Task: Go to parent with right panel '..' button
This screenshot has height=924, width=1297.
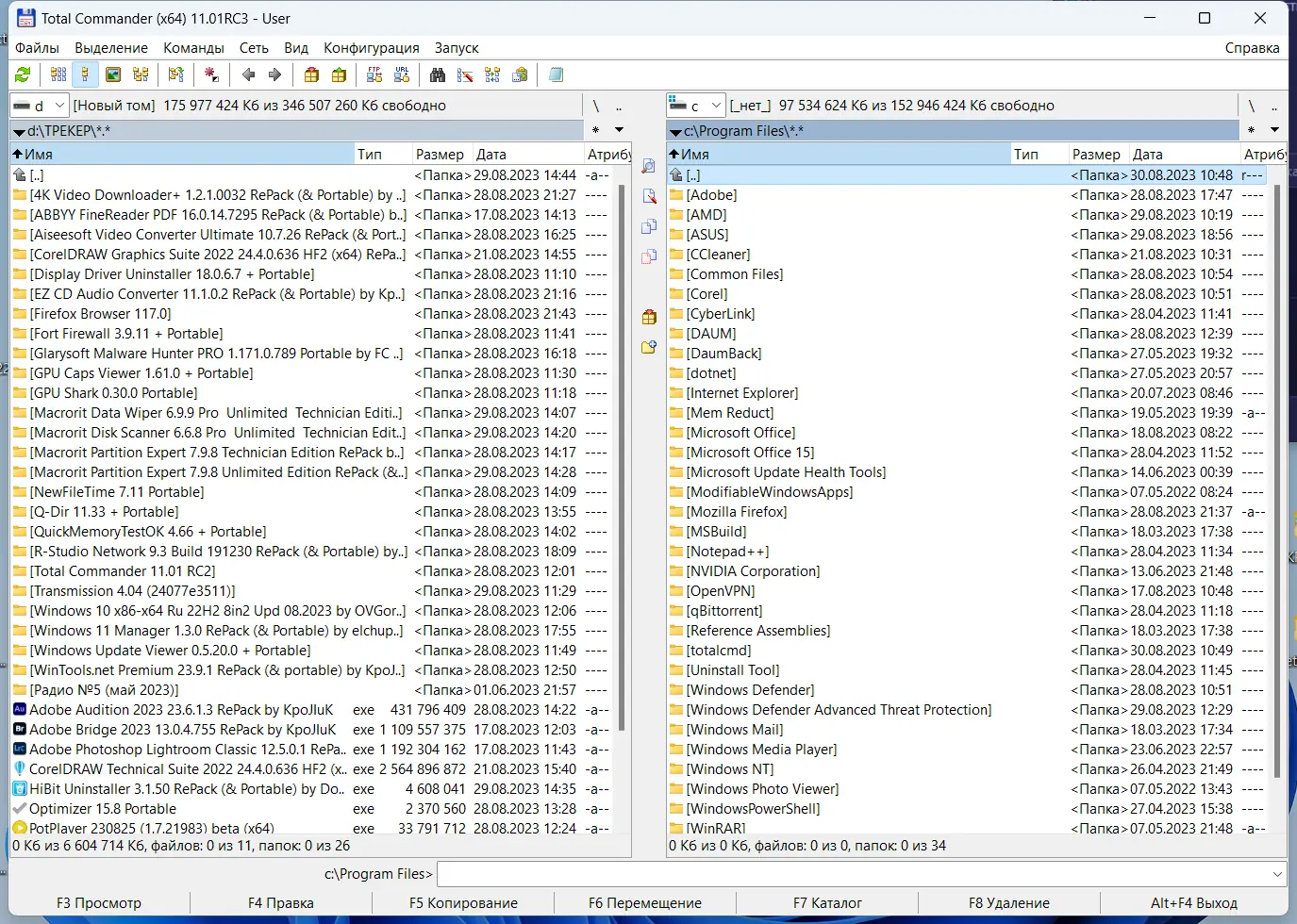Action: (x=1274, y=106)
